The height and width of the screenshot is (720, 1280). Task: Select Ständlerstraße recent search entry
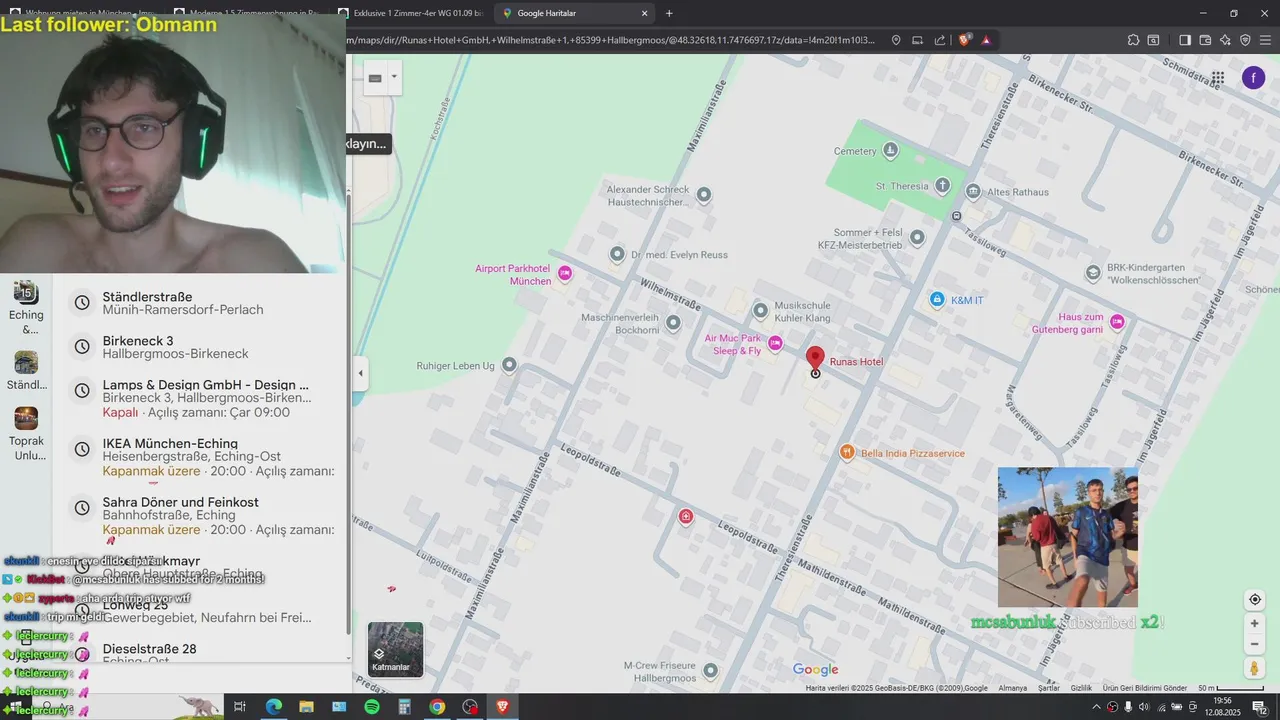[x=201, y=303]
